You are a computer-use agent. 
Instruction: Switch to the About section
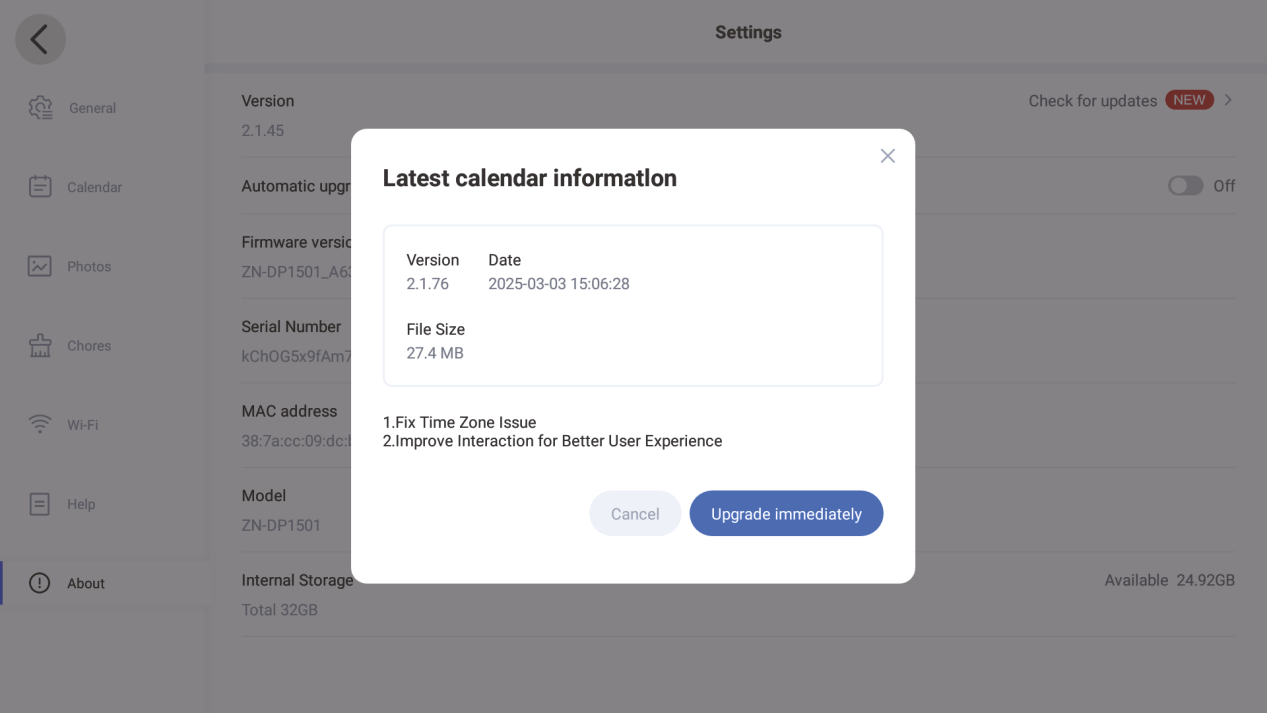86,582
